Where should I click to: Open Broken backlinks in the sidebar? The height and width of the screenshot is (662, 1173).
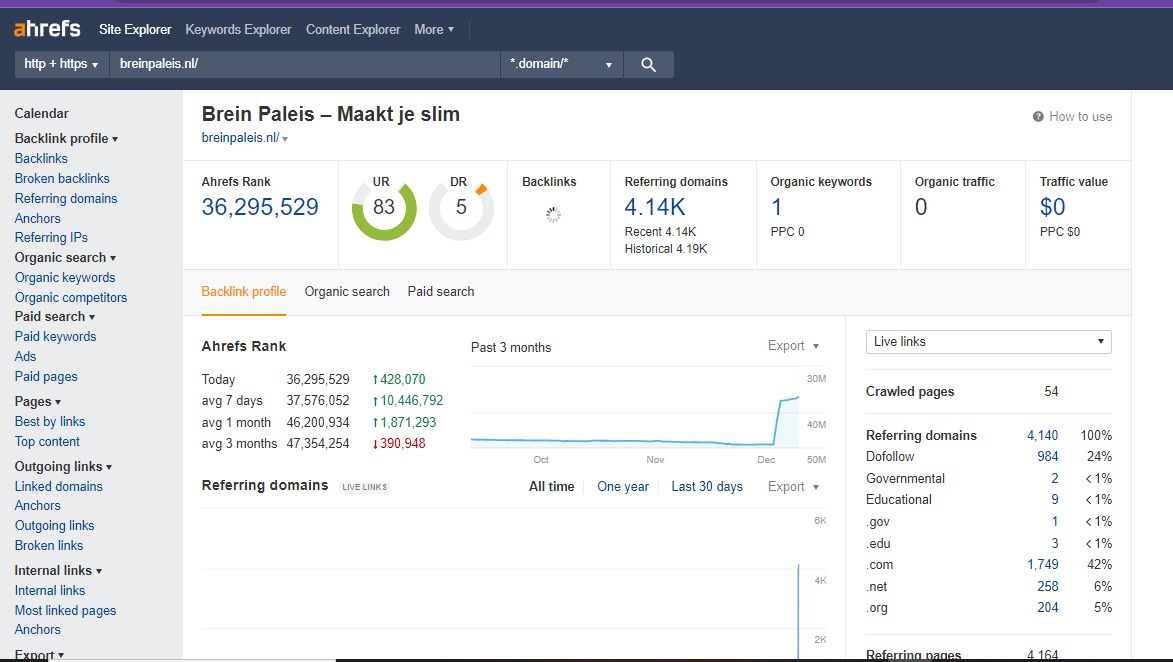tap(62, 178)
